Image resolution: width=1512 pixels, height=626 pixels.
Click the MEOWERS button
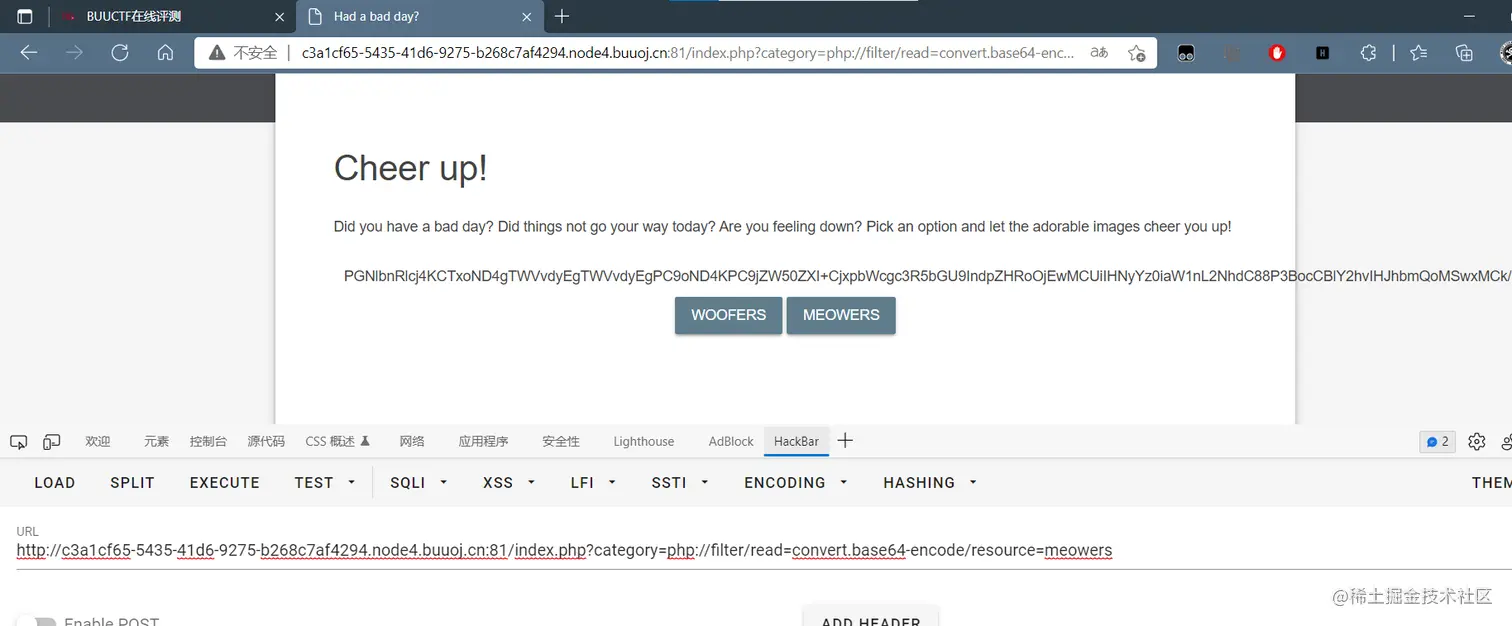point(841,315)
